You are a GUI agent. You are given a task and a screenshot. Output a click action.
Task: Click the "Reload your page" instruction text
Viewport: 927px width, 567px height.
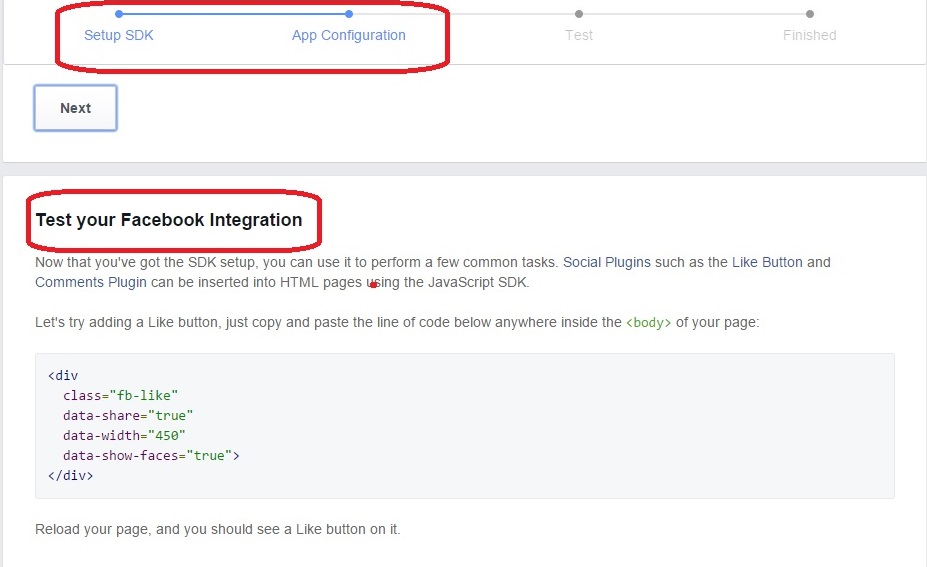click(217, 529)
